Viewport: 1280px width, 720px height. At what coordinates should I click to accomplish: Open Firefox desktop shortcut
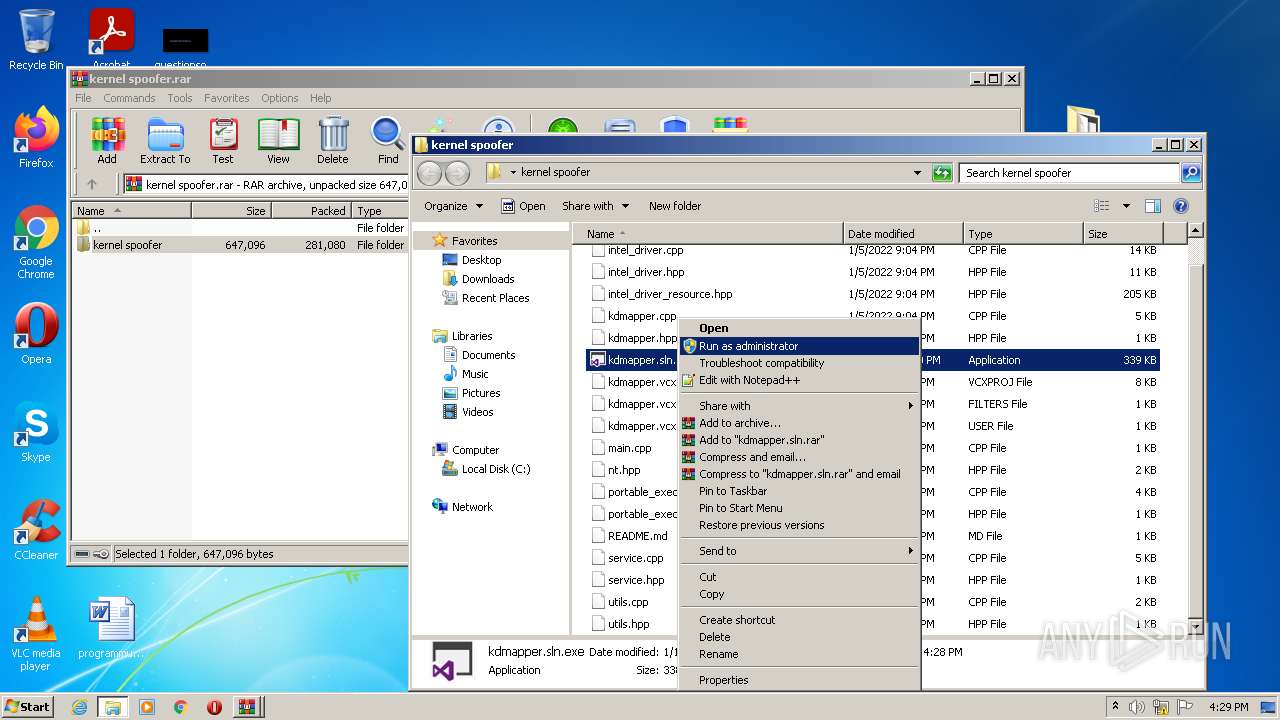pos(36,138)
